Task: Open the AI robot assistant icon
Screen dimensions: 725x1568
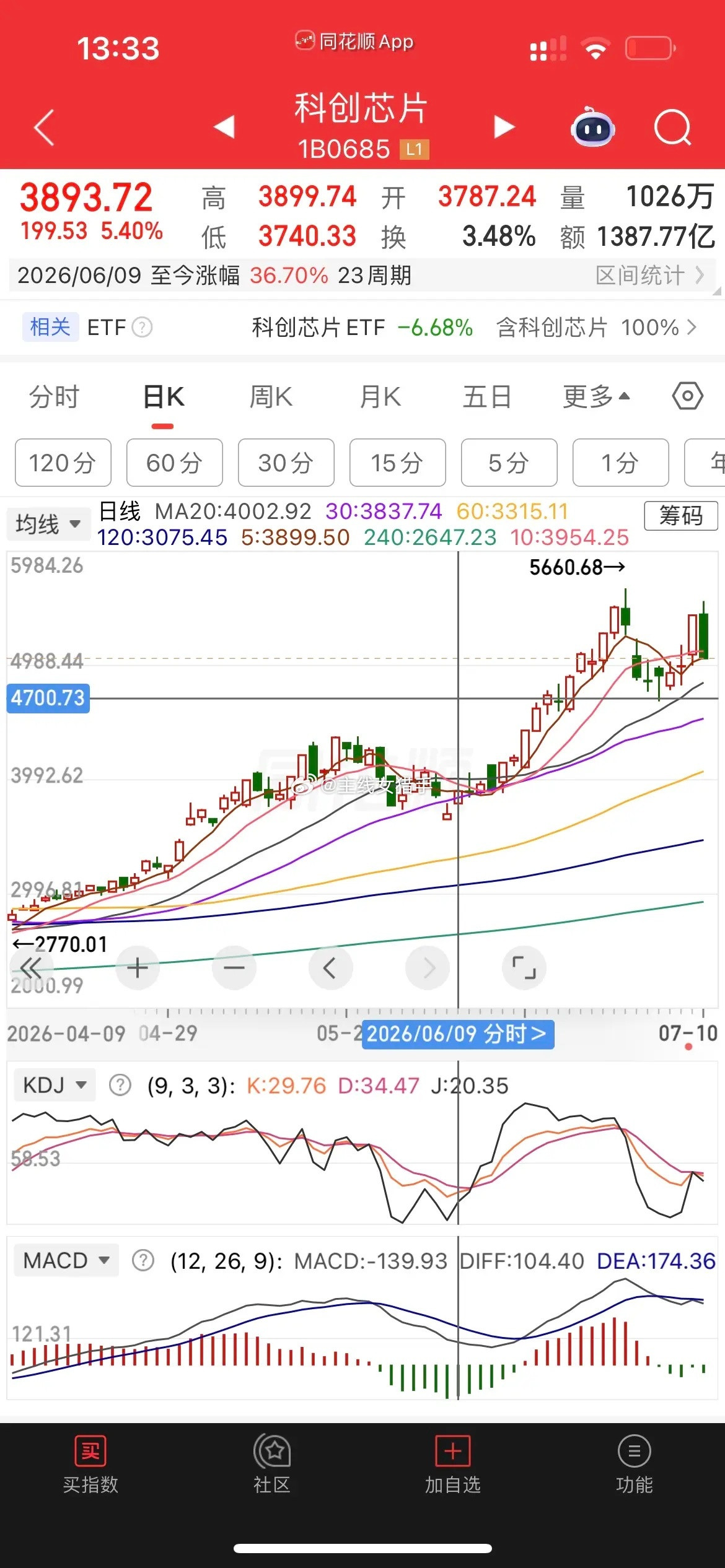Action: [592, 127]
